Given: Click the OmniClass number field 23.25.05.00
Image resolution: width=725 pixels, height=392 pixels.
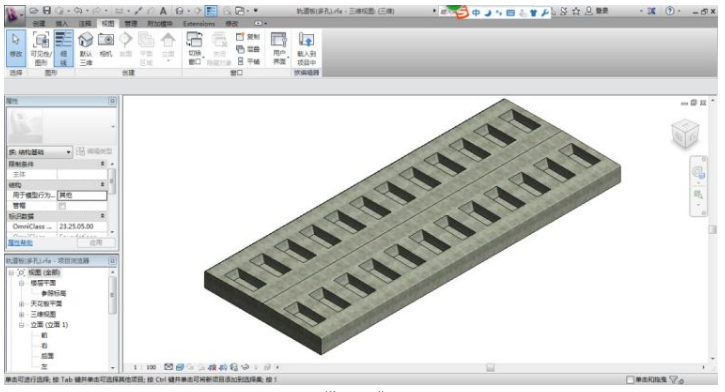Looking at the screenshot, I should (82, 227).
